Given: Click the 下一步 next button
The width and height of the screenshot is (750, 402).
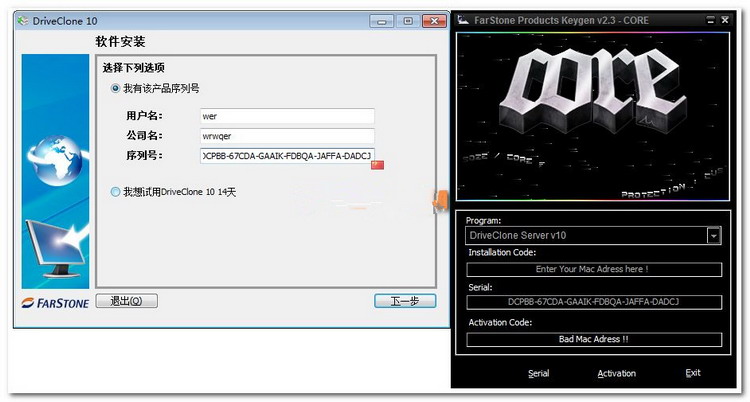Looking at the screenshot, I should (405, 301).
